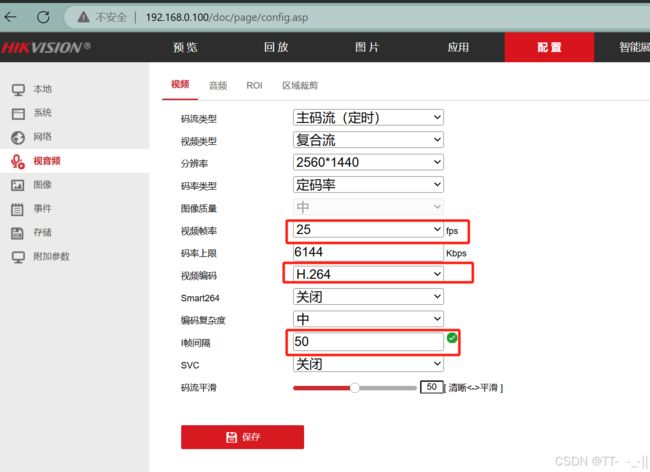Click the 附加参数 monitor icon in sidebar
Viewport: 650px width, 472px height.
coord(18,257)
